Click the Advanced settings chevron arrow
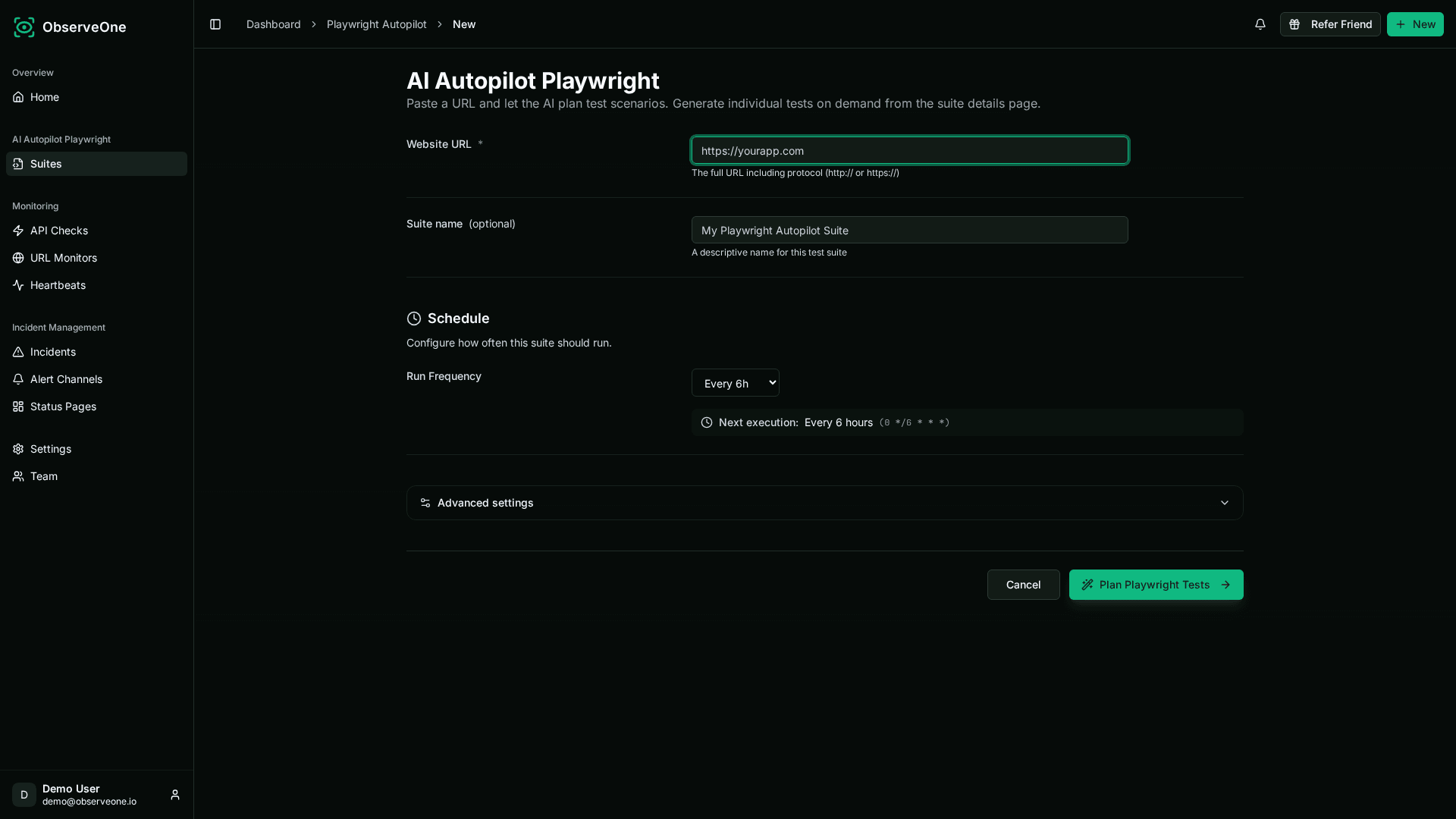Screen dimensions: 1456x819 click(x=1225, y=503)
